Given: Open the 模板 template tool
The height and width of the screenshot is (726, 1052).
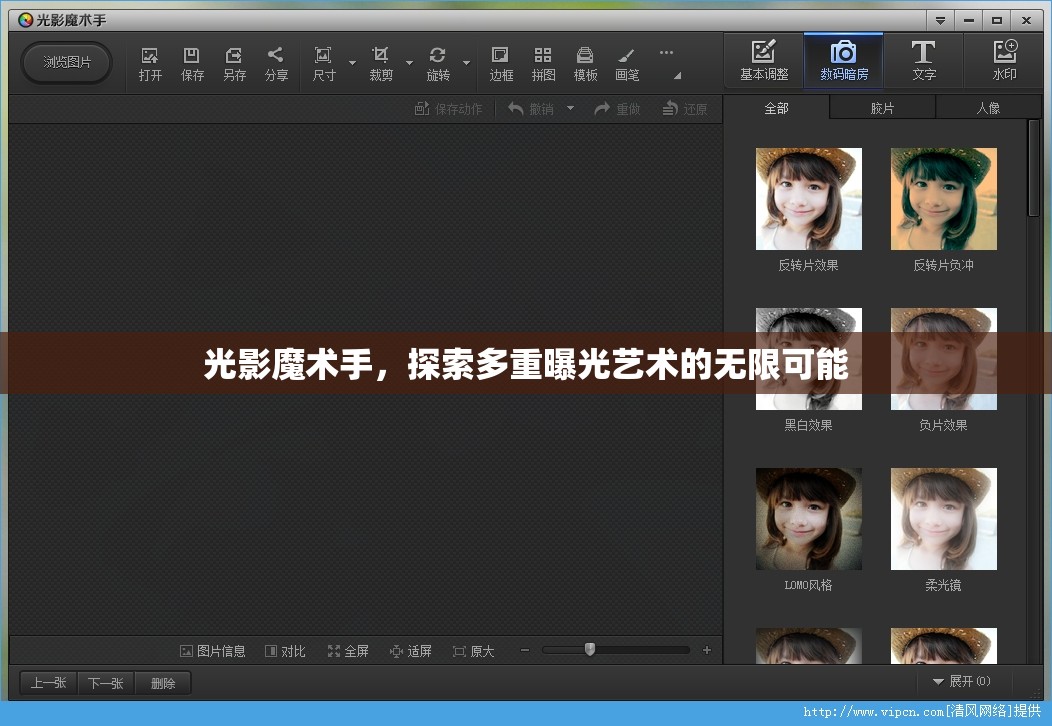Looking at the screenshot, I should click(x=585, y=64).
